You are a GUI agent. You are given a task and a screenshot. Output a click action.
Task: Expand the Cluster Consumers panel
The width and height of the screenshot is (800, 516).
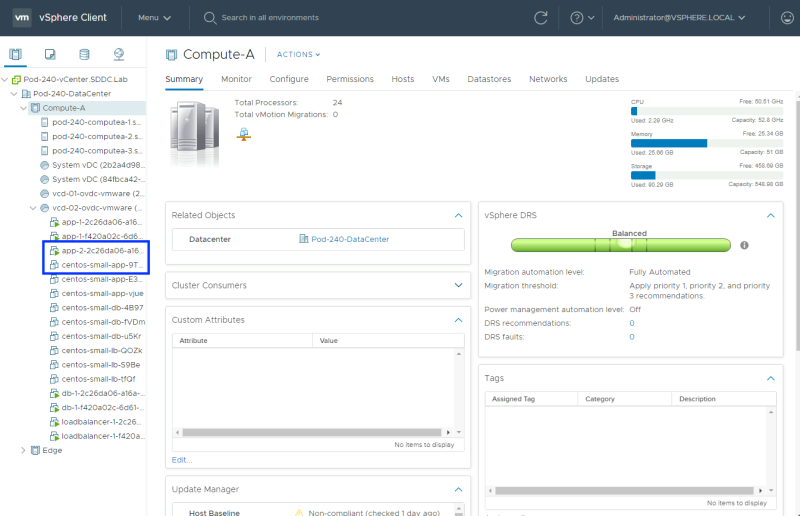click(x=458, y=285)
